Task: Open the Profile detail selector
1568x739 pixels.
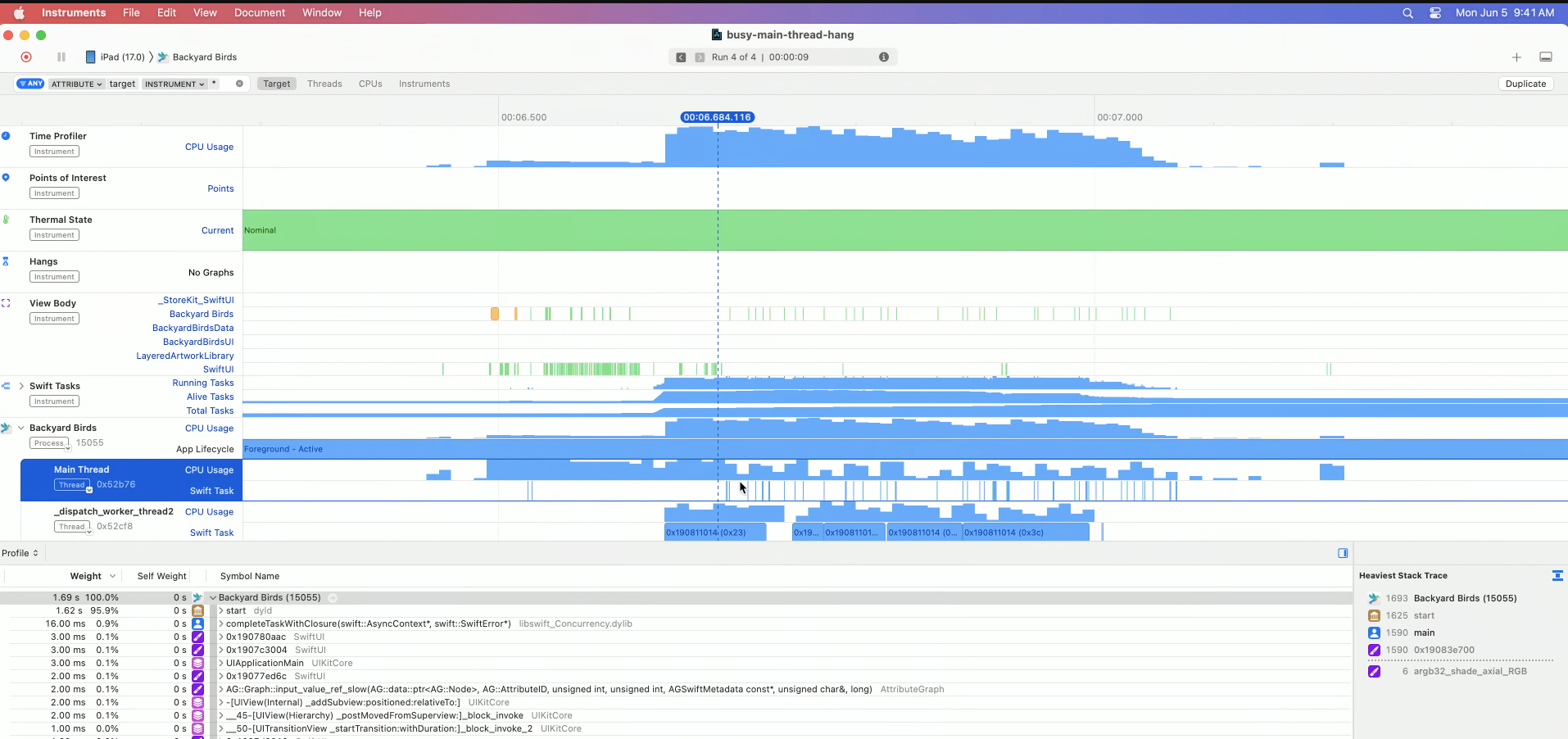Action: [20, 553]
